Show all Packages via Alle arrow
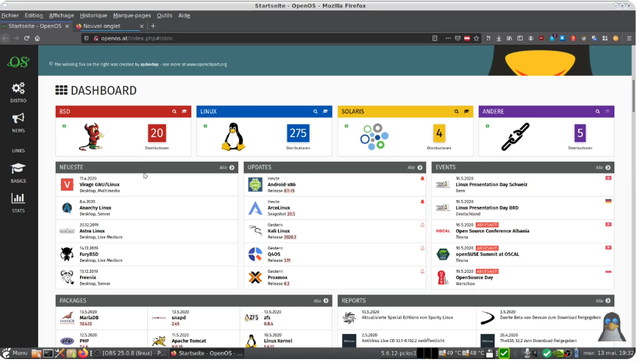637x362 pixels. click(x=326, y=301)
